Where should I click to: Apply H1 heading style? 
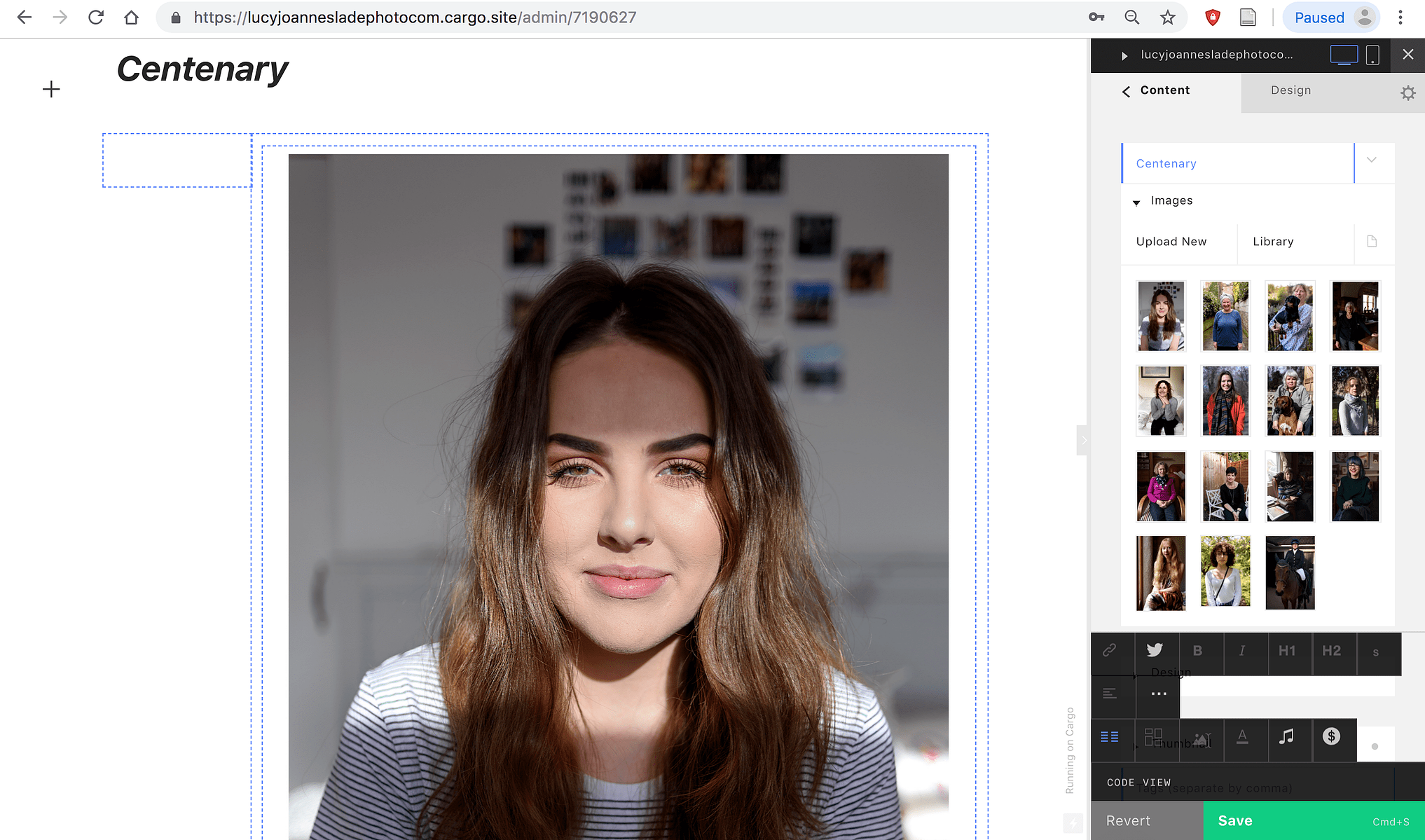tap(1287, 651)
